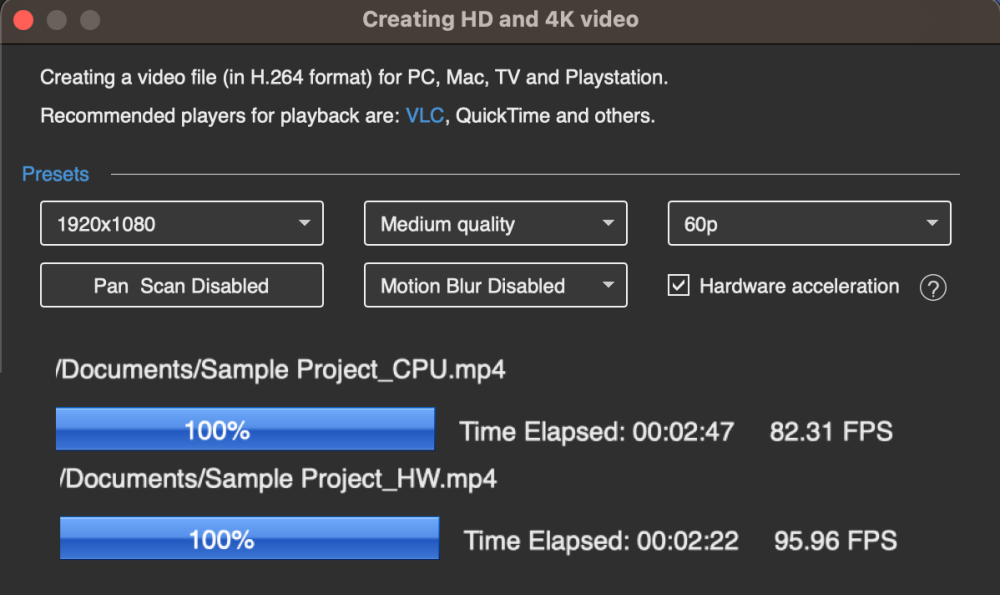Open the VLC link
This screenshot has width=1000, height=595.
click(424, 116)
